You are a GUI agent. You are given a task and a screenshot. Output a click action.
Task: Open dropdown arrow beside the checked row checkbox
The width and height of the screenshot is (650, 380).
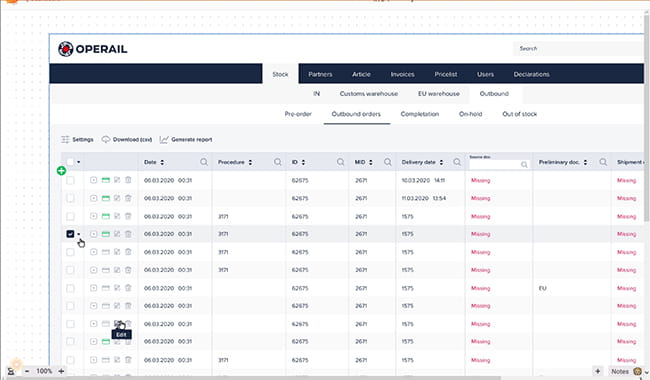[x=78, y=234]
